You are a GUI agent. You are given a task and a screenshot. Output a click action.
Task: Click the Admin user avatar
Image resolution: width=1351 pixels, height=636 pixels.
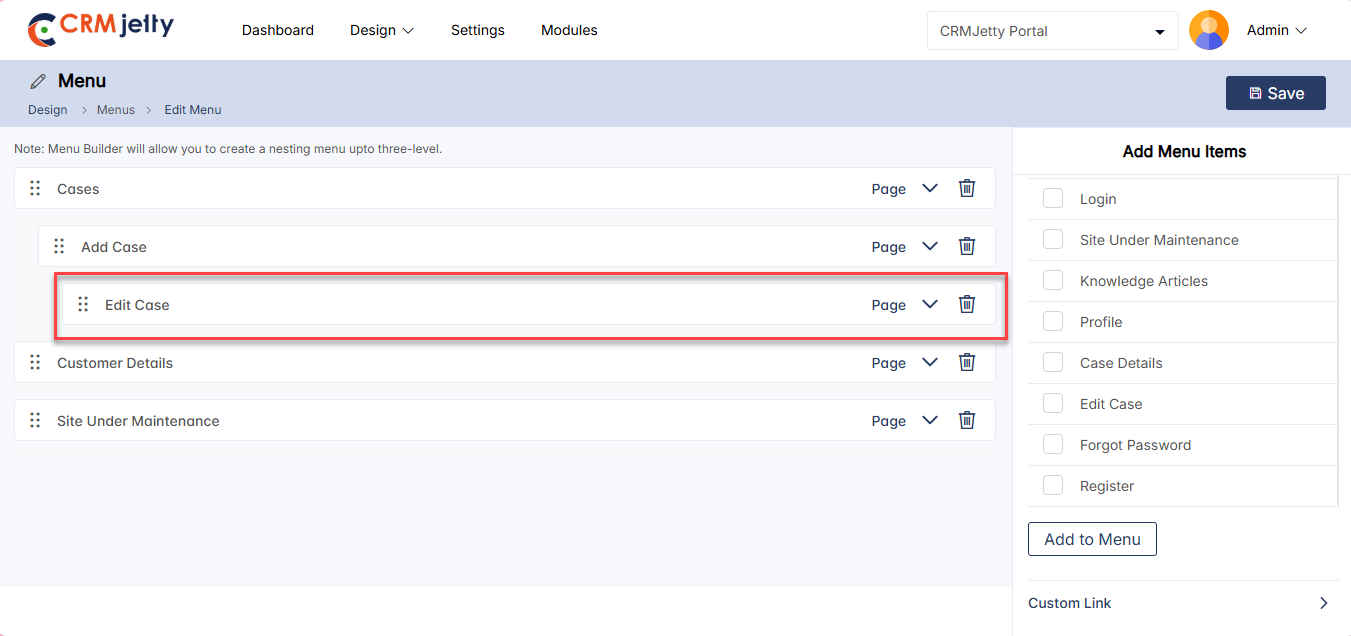click(x=1208, y=31)
